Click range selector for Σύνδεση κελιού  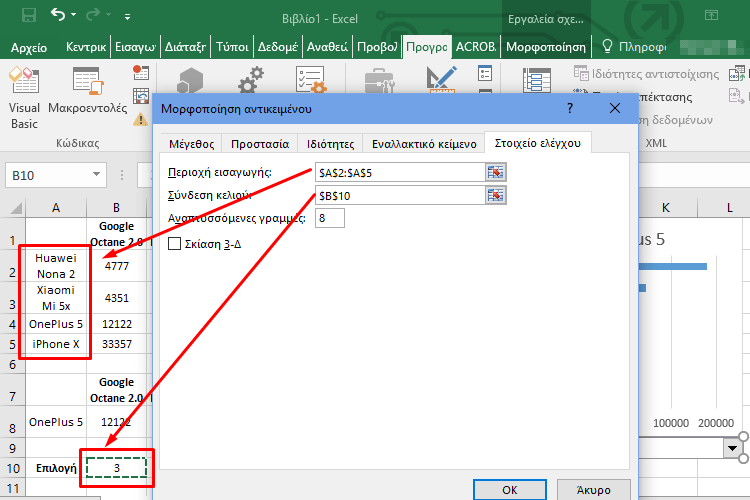click(496, 195)
